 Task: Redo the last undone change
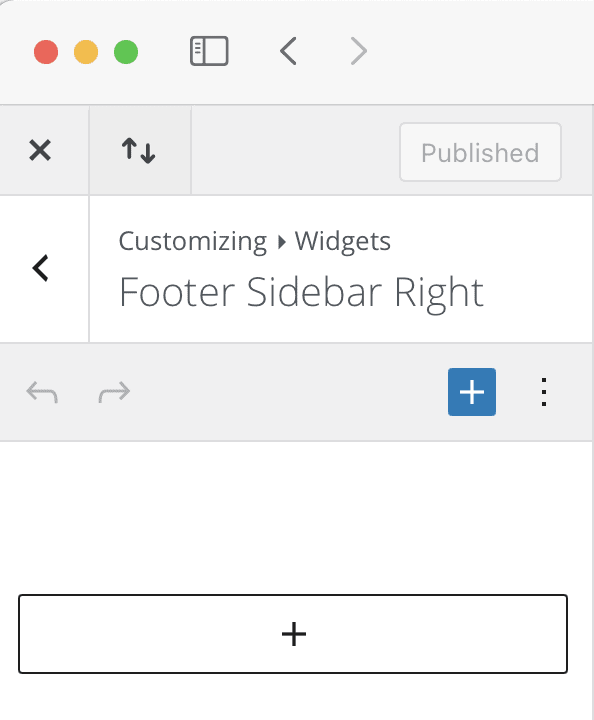click(x=114, y=392)
